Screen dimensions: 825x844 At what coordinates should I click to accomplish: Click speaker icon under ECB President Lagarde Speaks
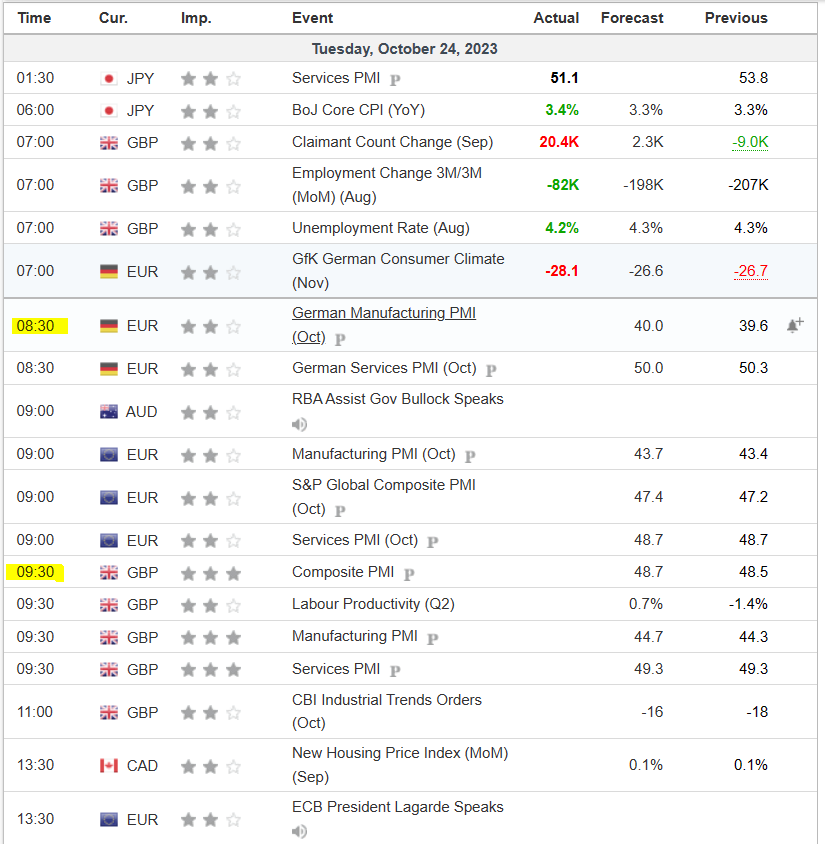300,831
